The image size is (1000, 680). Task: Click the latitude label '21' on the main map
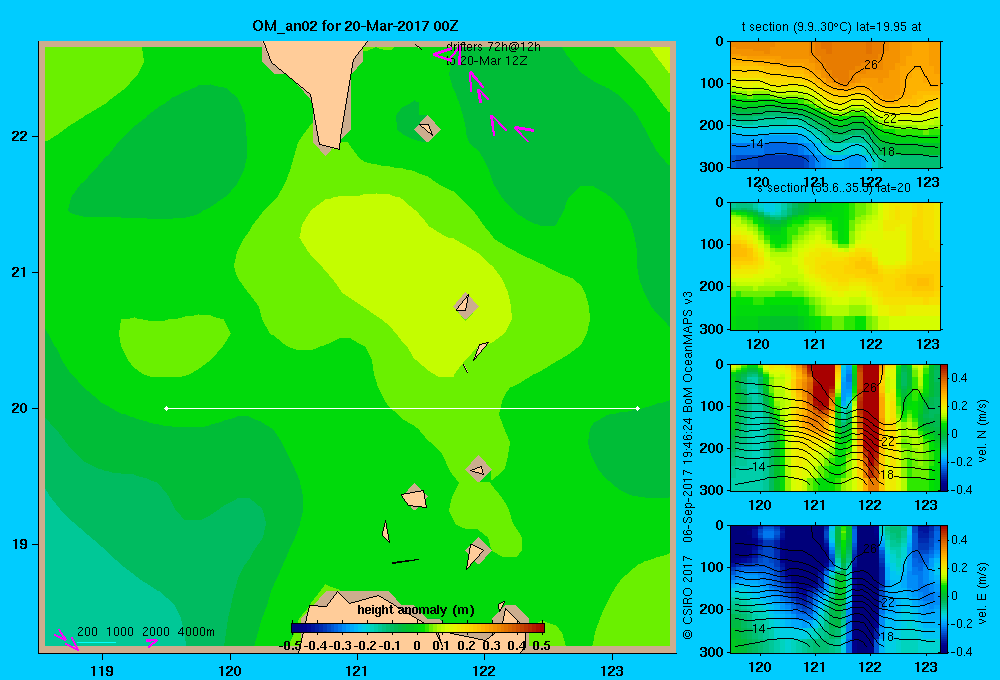pos(20,272)
